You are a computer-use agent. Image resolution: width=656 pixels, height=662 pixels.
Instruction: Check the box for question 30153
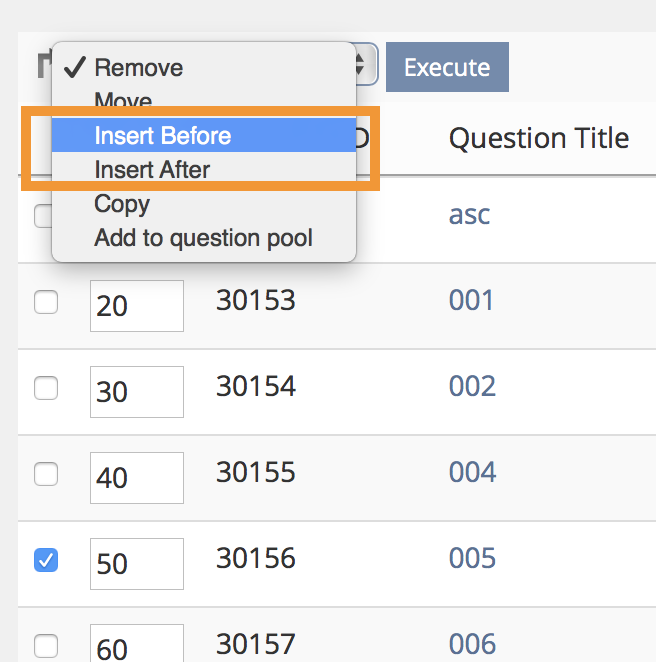(46, 303)
